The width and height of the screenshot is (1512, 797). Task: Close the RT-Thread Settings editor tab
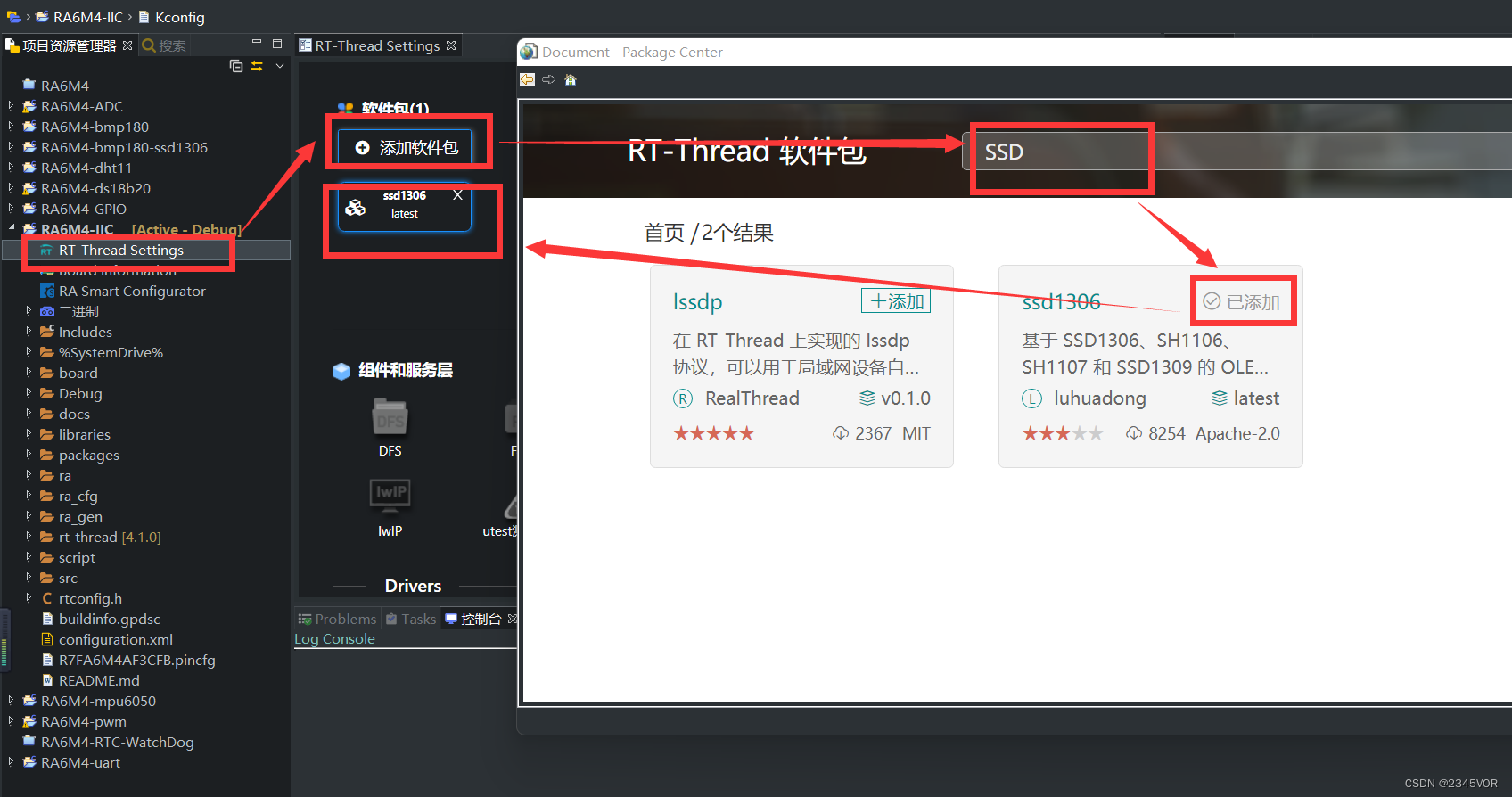[451, 45]
